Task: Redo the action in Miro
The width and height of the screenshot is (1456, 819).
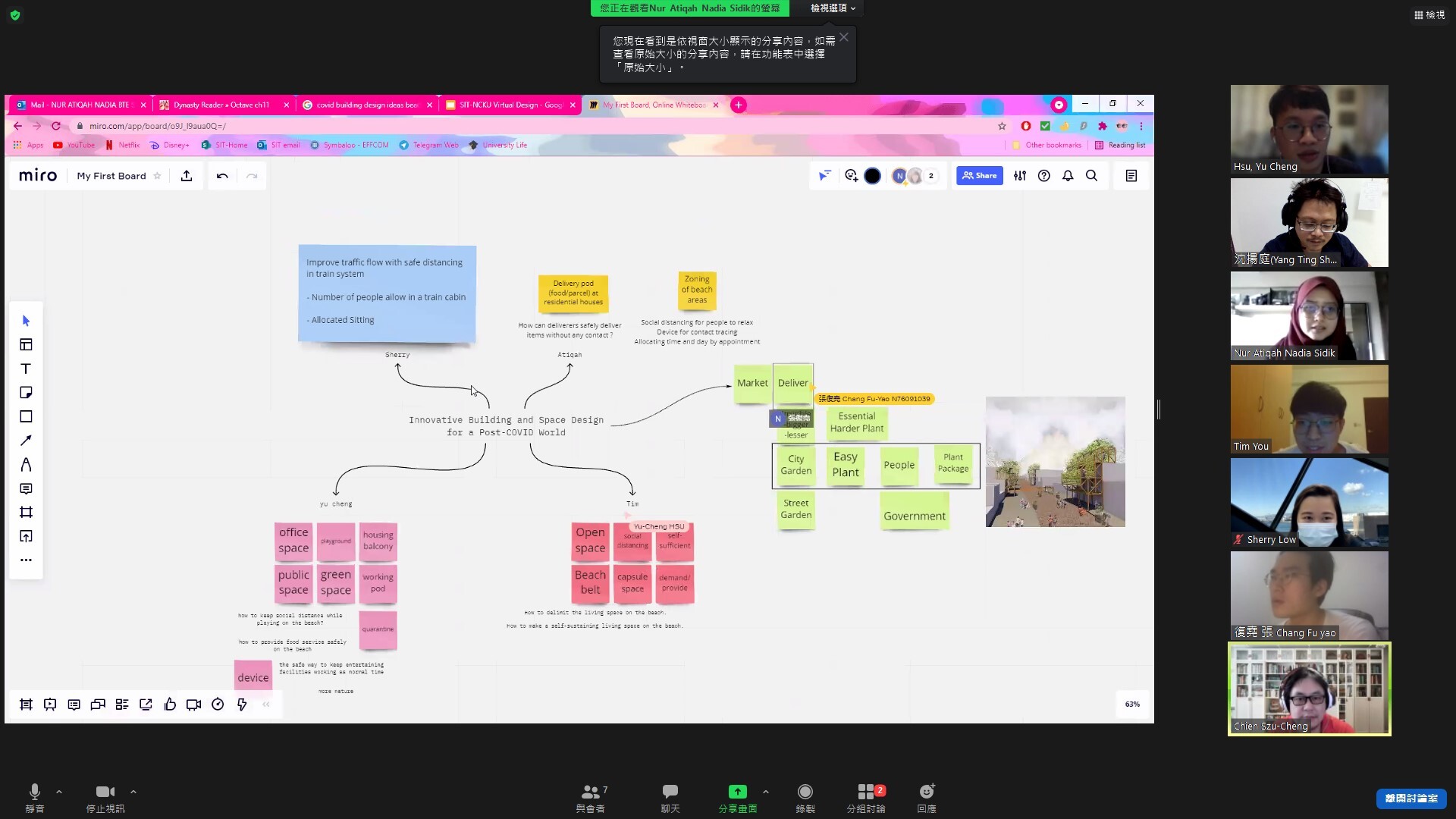Action: coord(252,176)
